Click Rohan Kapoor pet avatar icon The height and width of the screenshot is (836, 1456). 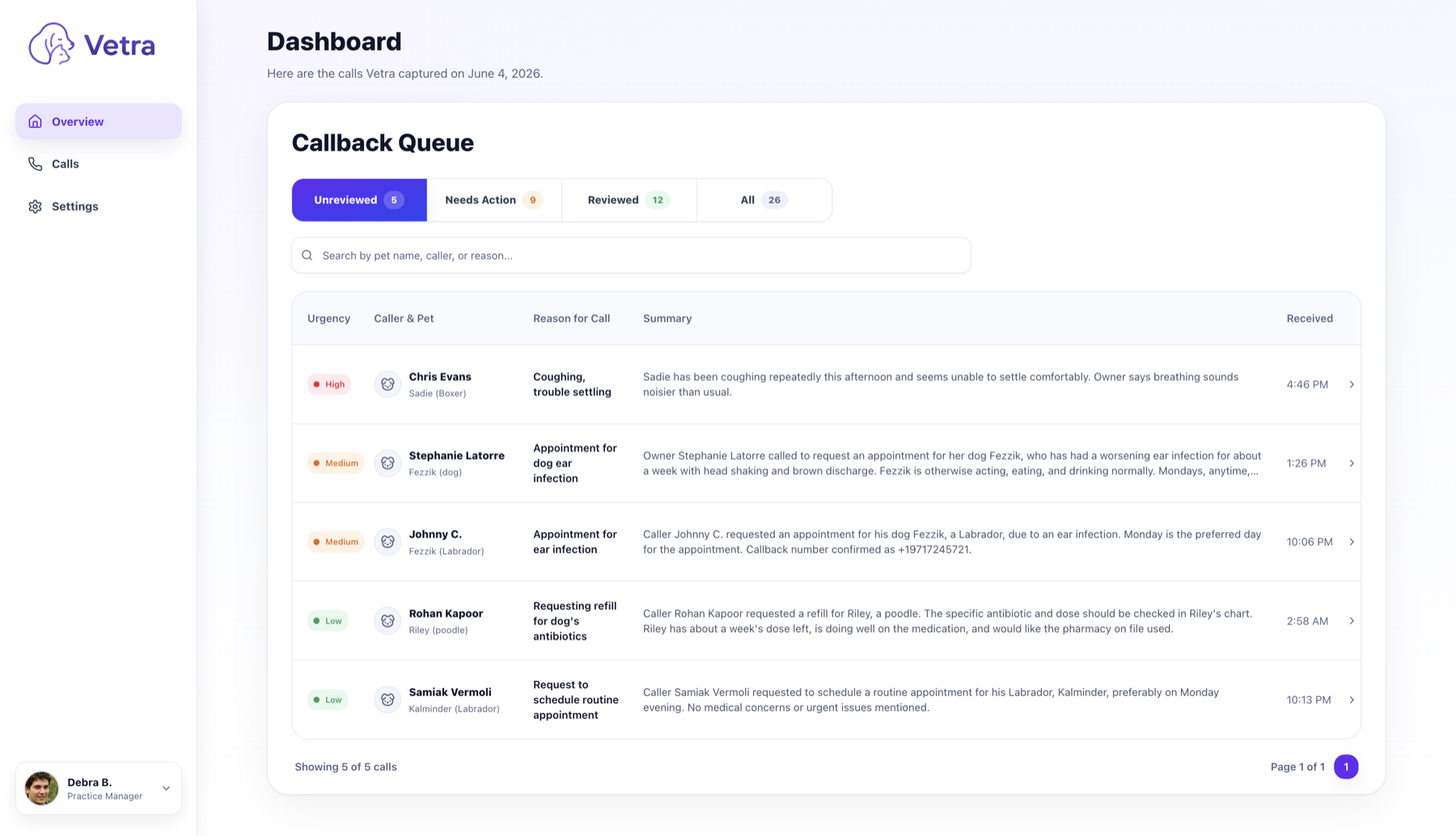(387, 621)
